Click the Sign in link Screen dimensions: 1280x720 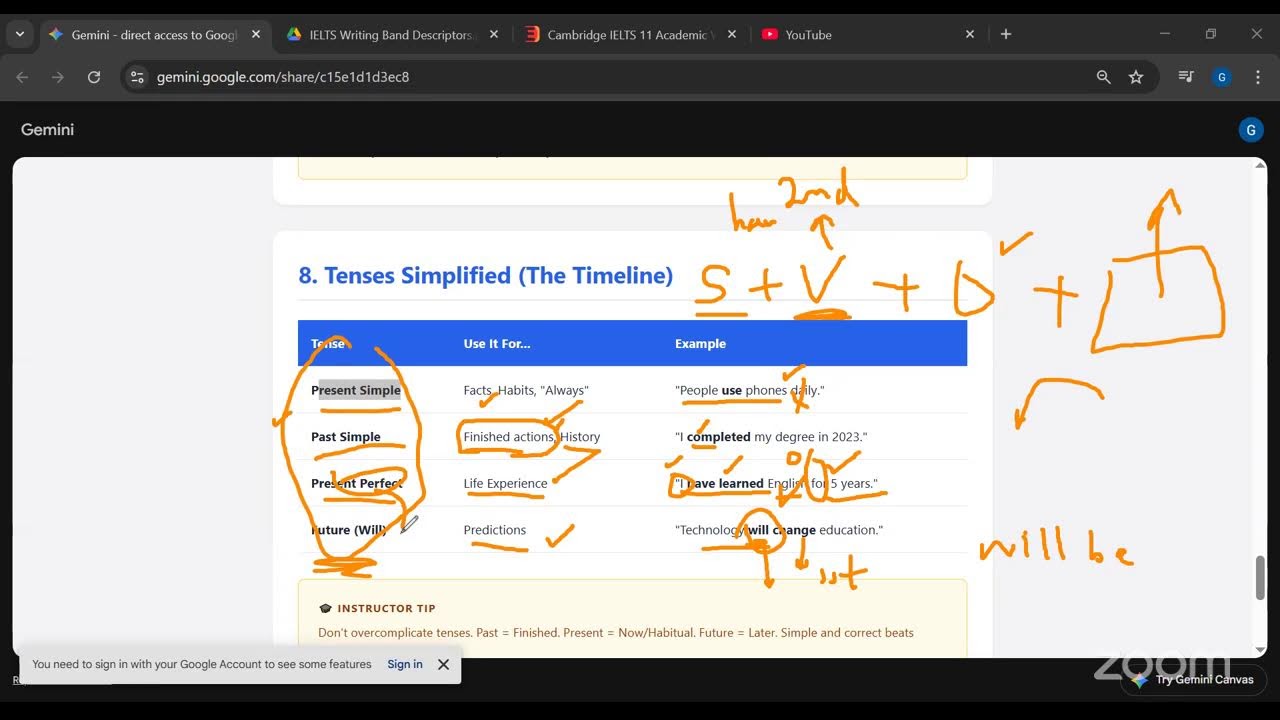pos(405,664)
